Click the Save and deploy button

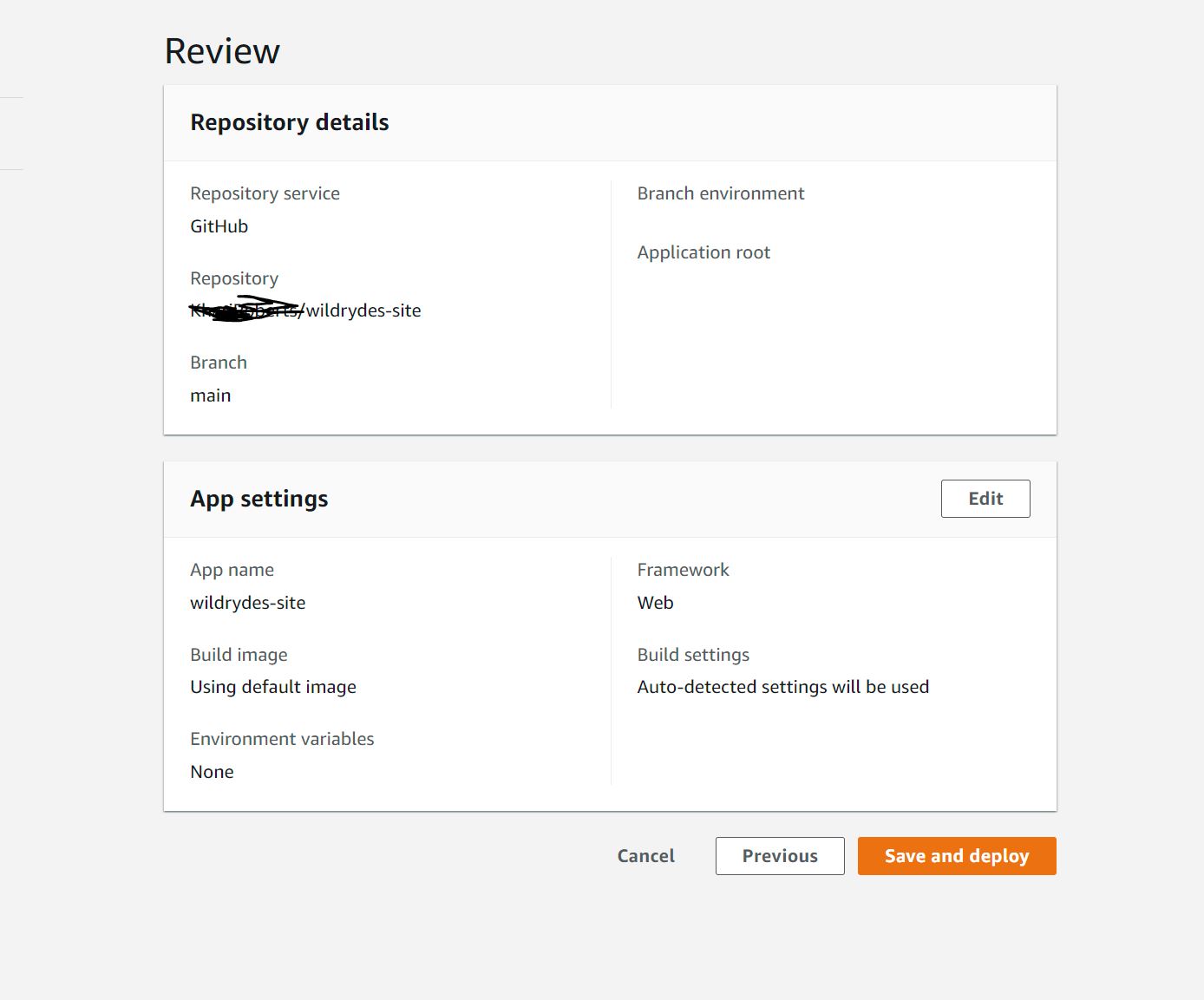(x=956, y=855)
